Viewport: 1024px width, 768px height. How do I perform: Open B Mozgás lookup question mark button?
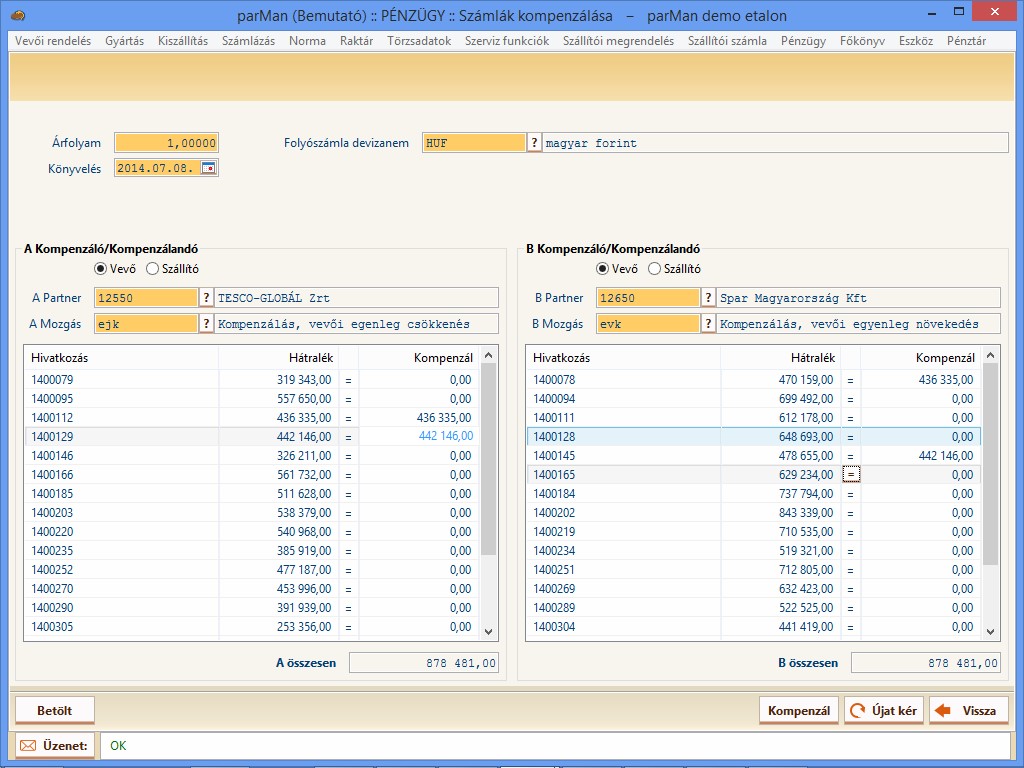[709, 324]
